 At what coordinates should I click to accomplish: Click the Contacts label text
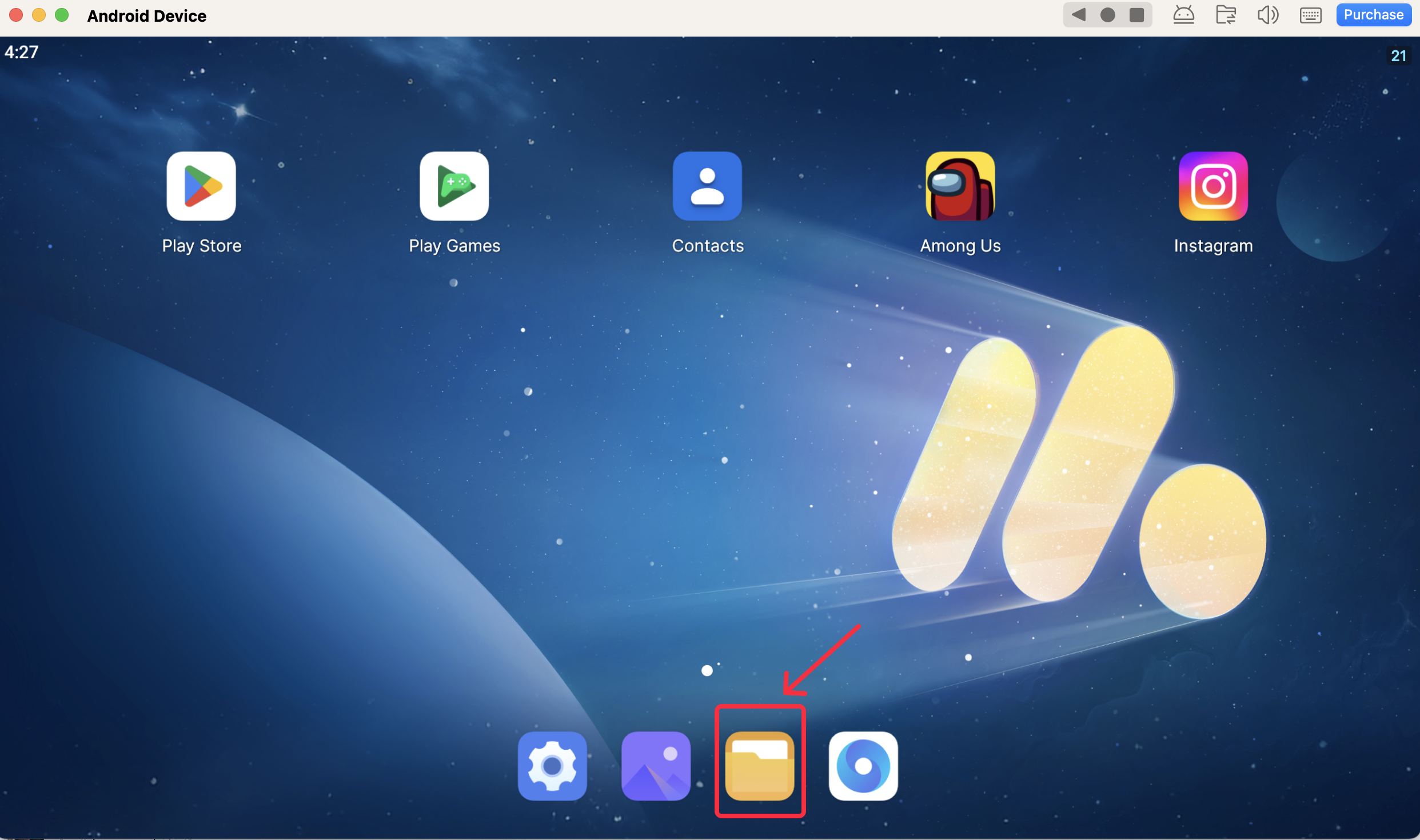[x=708, y=246]
